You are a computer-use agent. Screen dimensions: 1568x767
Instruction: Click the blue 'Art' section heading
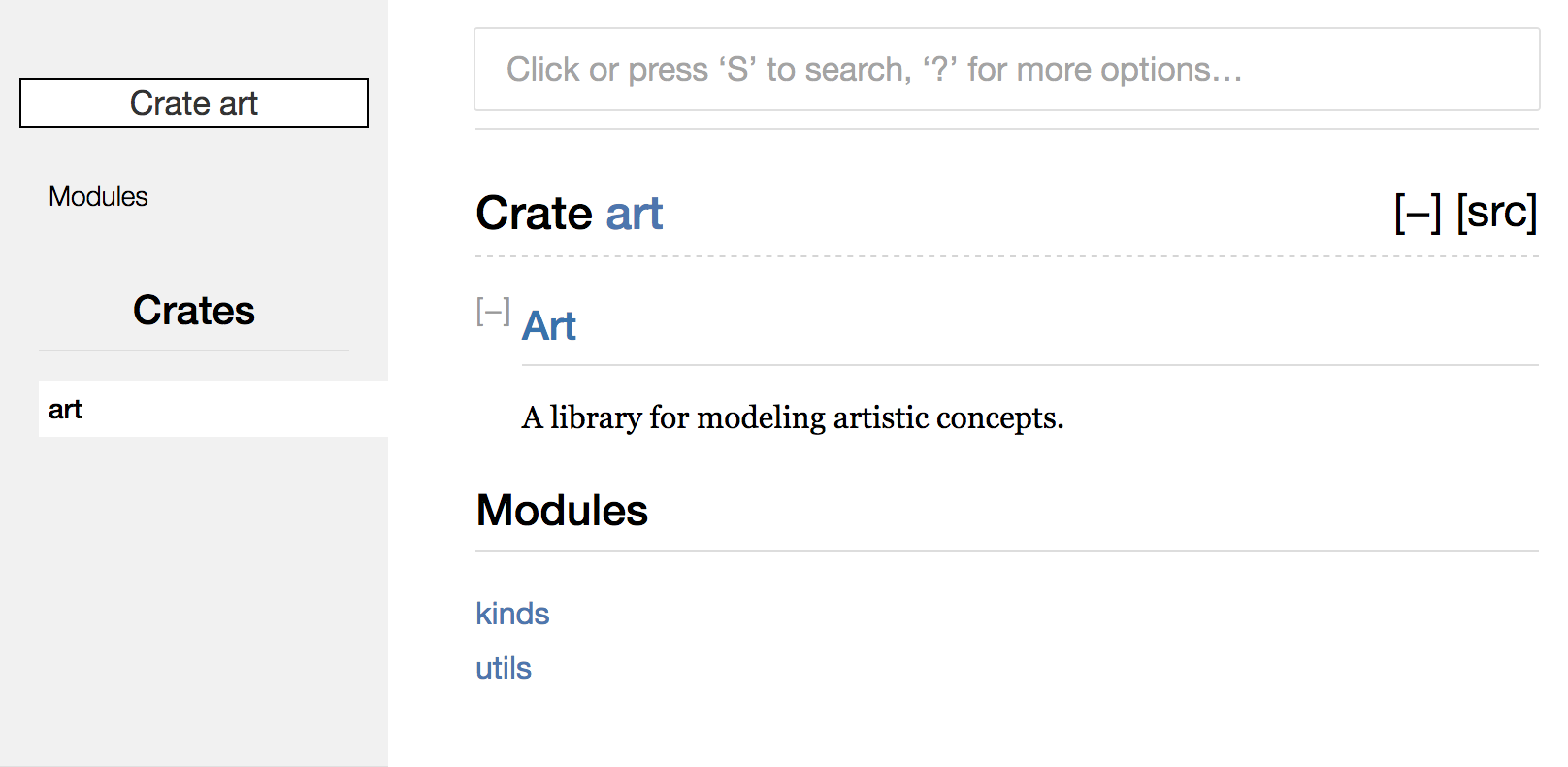pyautogui.click(x=549, y=326)
